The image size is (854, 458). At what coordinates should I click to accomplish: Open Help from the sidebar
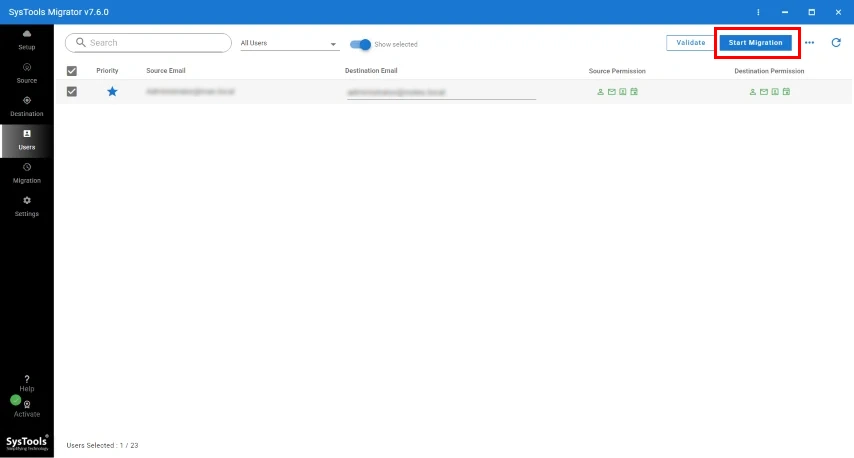click(x=27, y=384)
